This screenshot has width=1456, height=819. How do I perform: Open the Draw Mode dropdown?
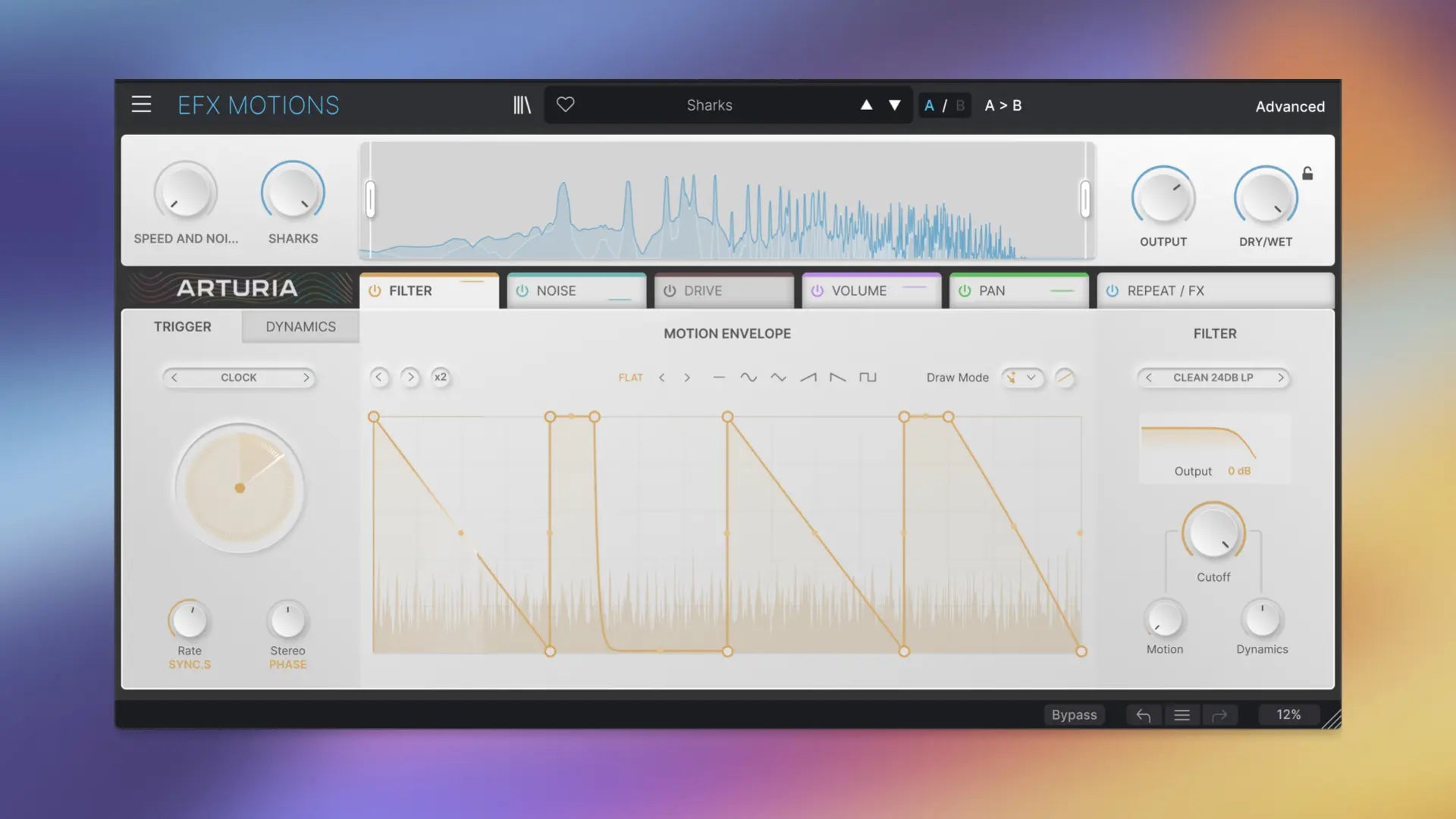[1022, 377]
